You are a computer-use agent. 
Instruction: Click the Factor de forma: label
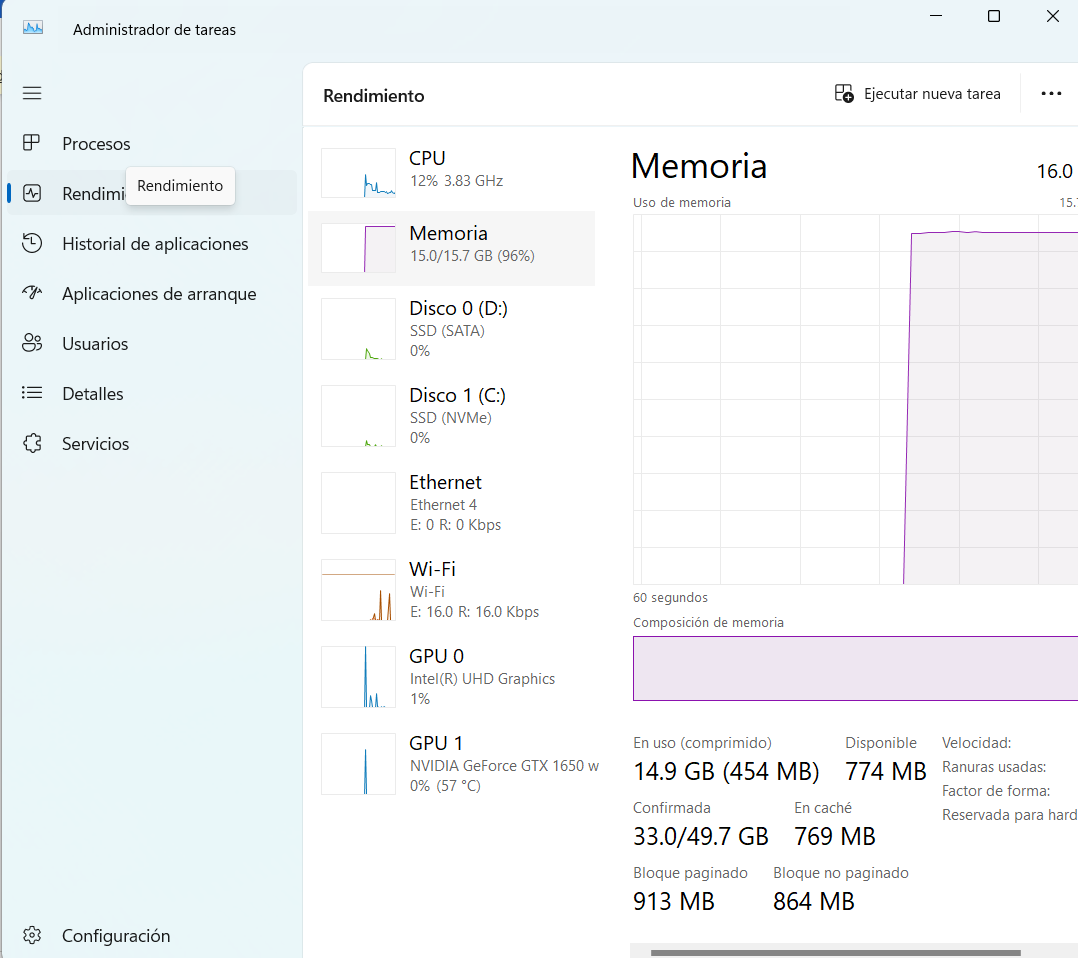(996, 791)
